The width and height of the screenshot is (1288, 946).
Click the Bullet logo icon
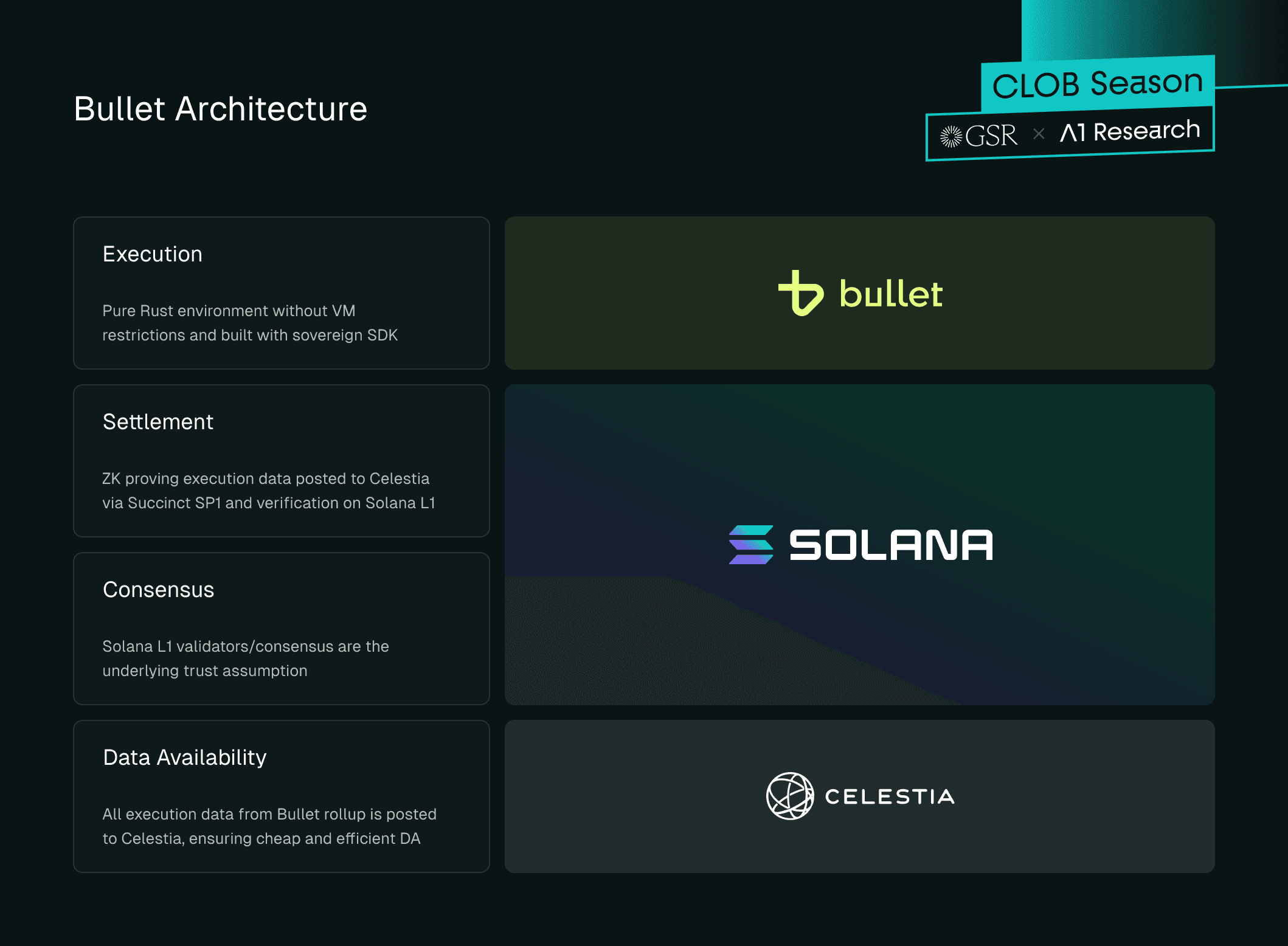(801, 293)
